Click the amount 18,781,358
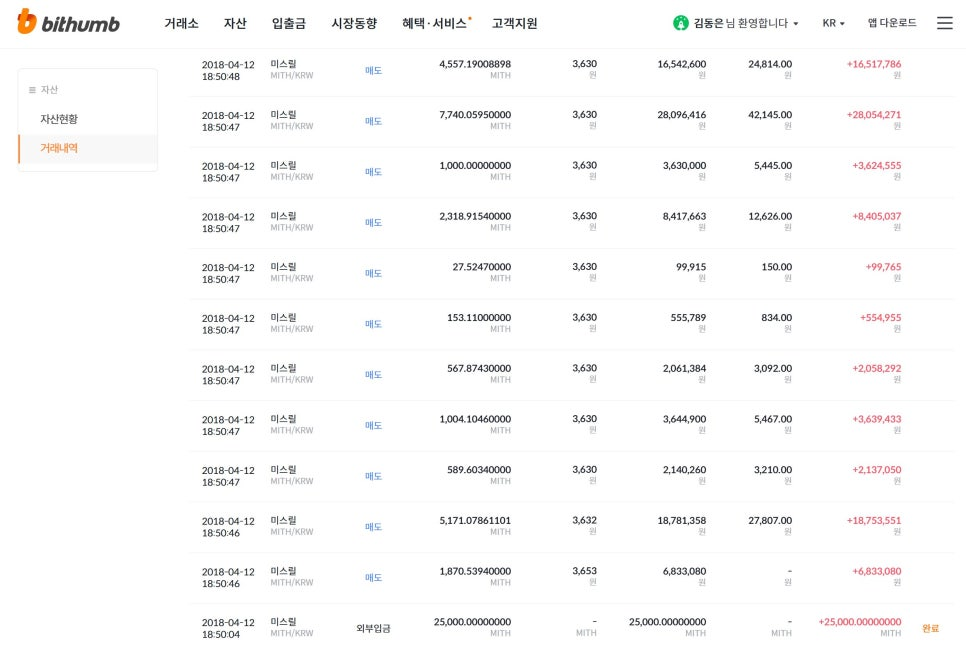Viewport: 966px width, 646px height. coord(681,520)
